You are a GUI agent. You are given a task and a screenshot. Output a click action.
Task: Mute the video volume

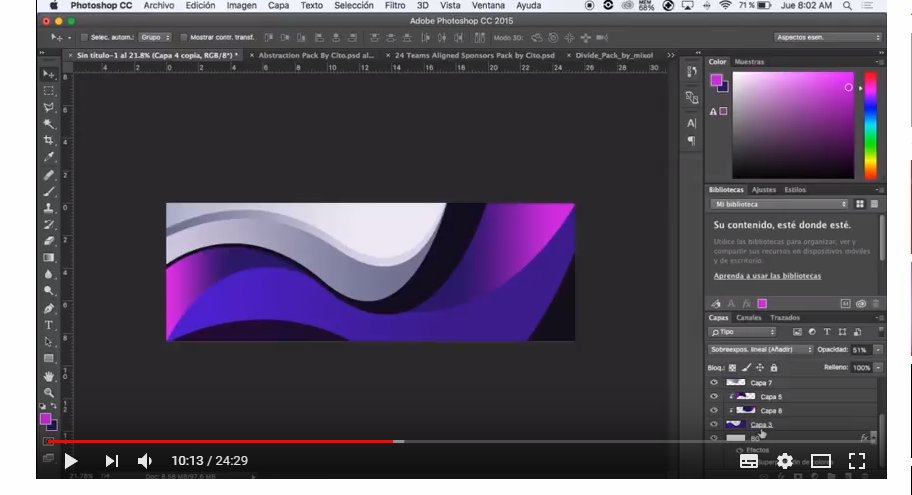pos(145,461)
